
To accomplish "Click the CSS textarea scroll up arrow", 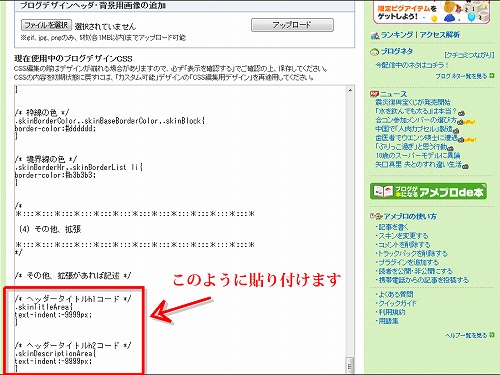I will coord(350,90).
